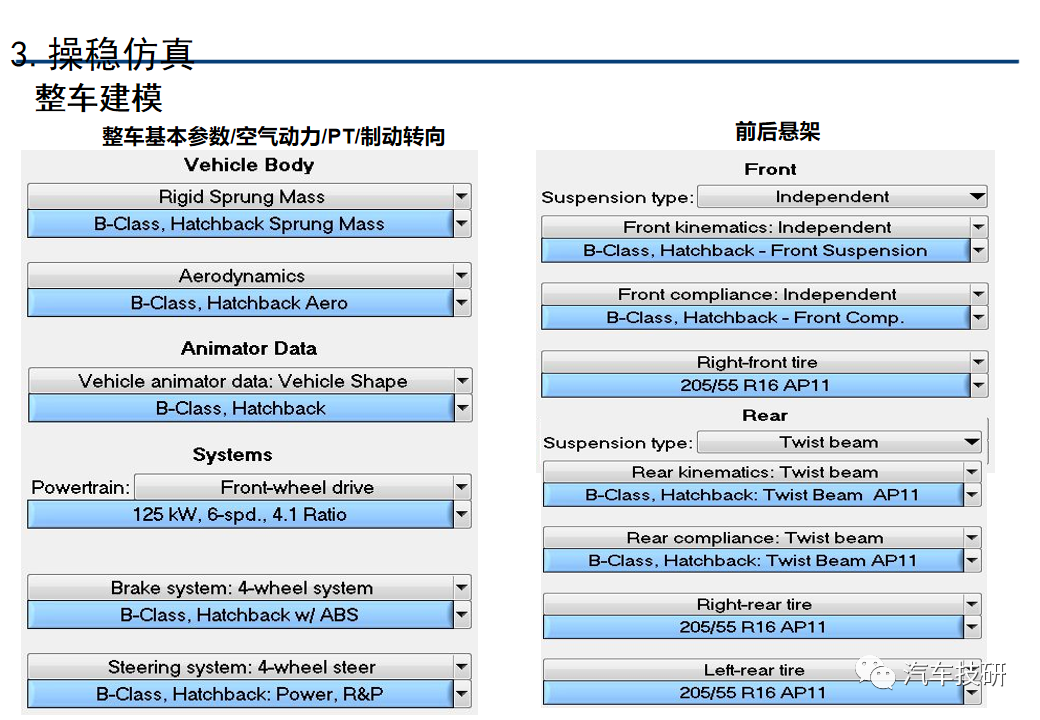Click the B-Class, Hatchback Aero dataset link
Image resolution: width=1040 pixels, height=720 pixels.
[240, 303]
